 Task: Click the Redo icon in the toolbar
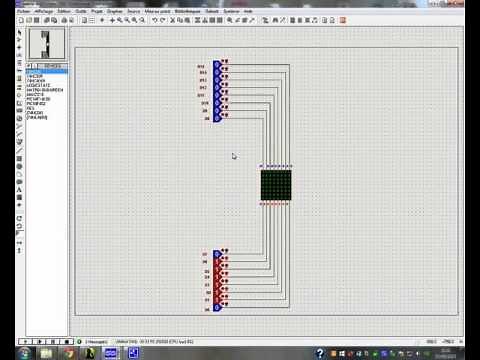tap(163, 20)
